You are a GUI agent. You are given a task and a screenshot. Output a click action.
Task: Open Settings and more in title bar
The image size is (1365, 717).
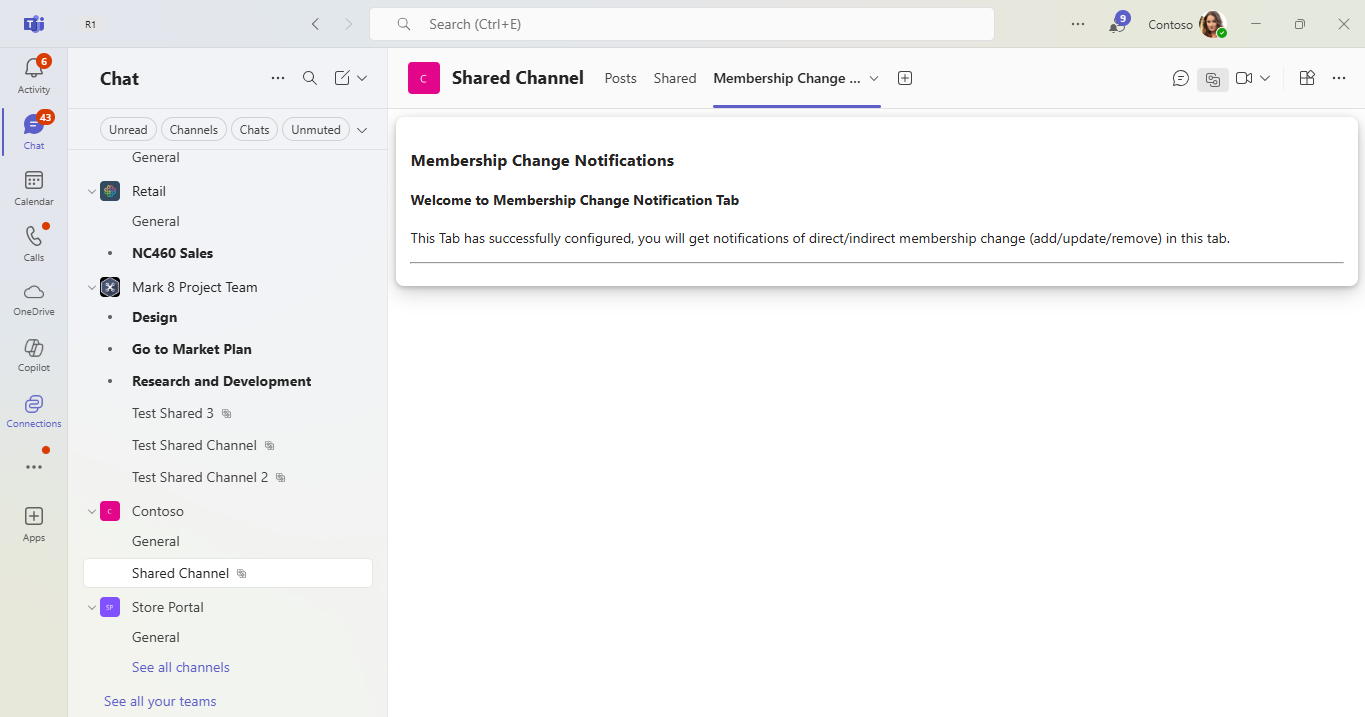(1078, 24)
